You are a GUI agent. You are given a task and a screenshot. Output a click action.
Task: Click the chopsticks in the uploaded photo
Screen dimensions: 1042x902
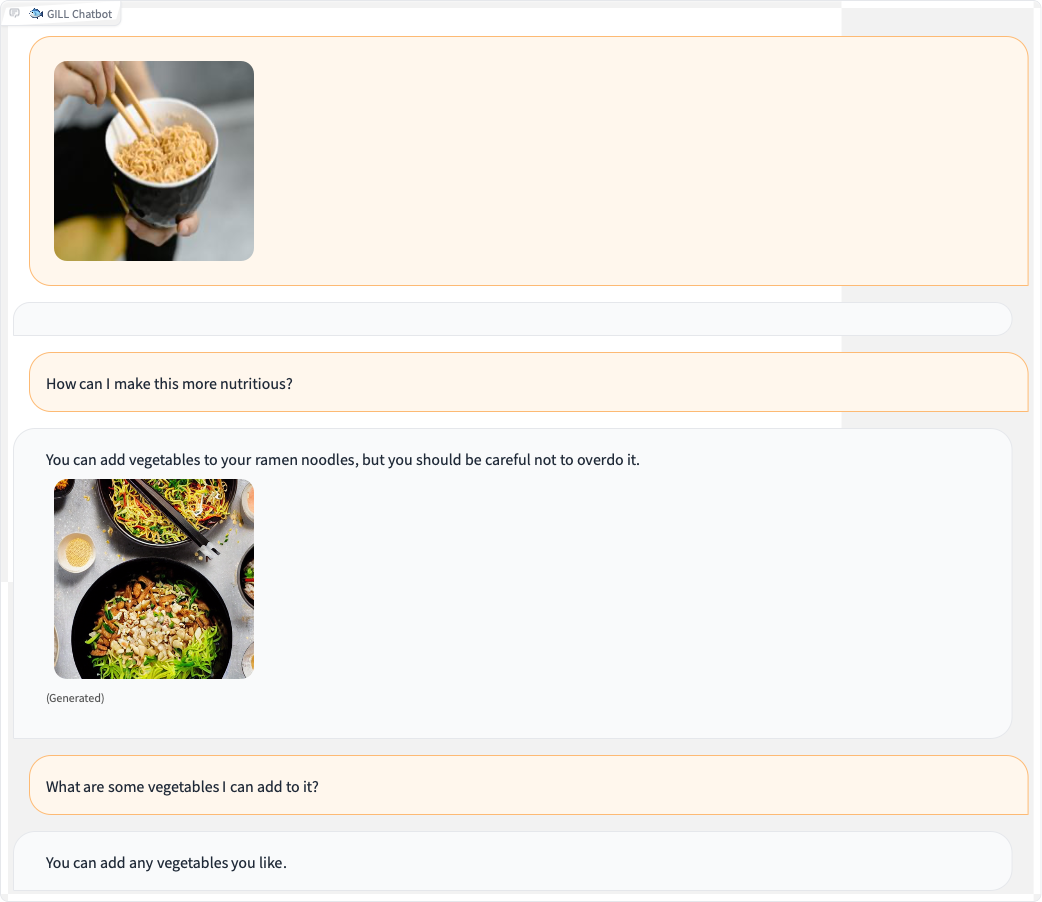(130, 100)
